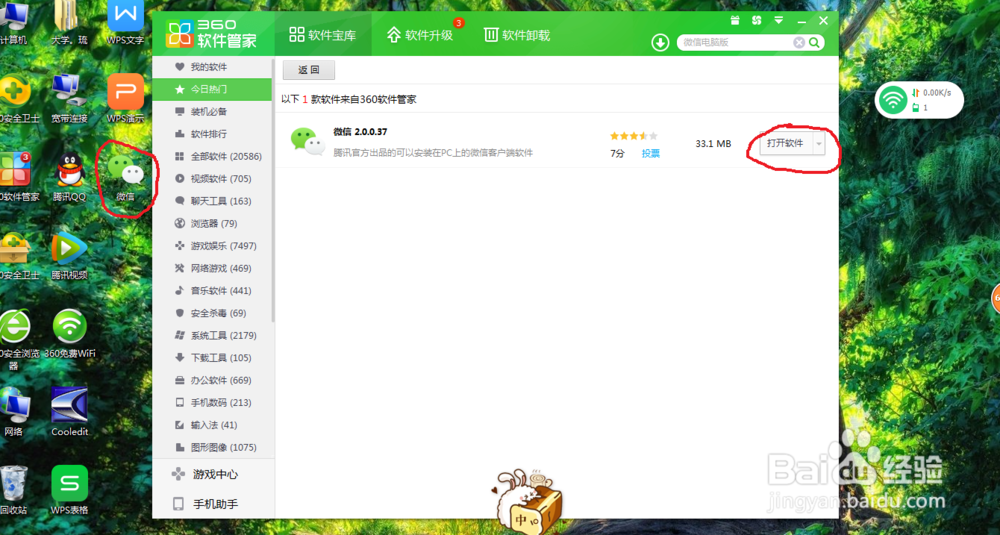Open 手机助手 at sidebar bottom
This screenshot has width=1000, height=535.
[213, 504]
